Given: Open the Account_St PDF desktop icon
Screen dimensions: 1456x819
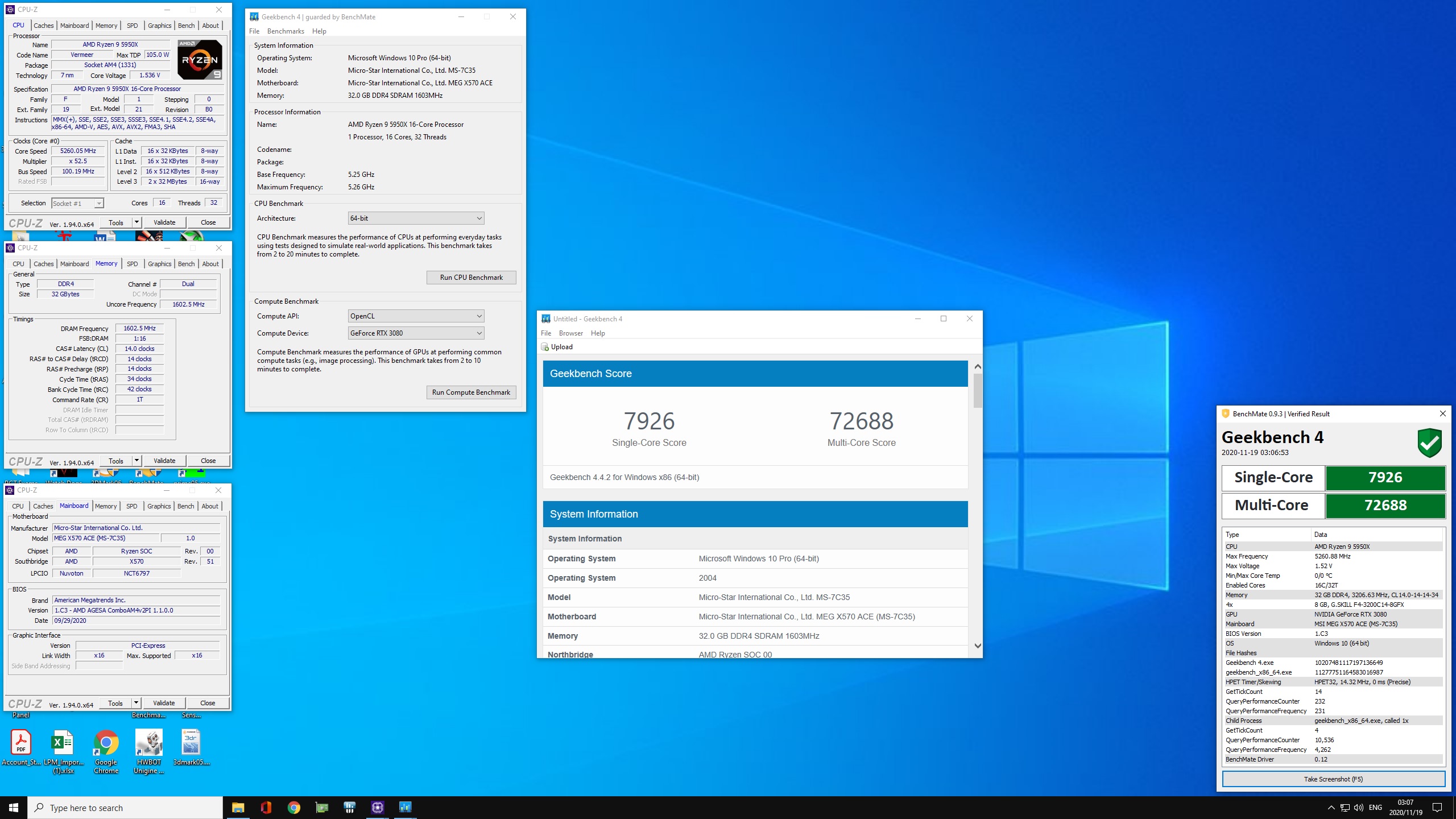Looking at the screenshot, I should point(21,747).
